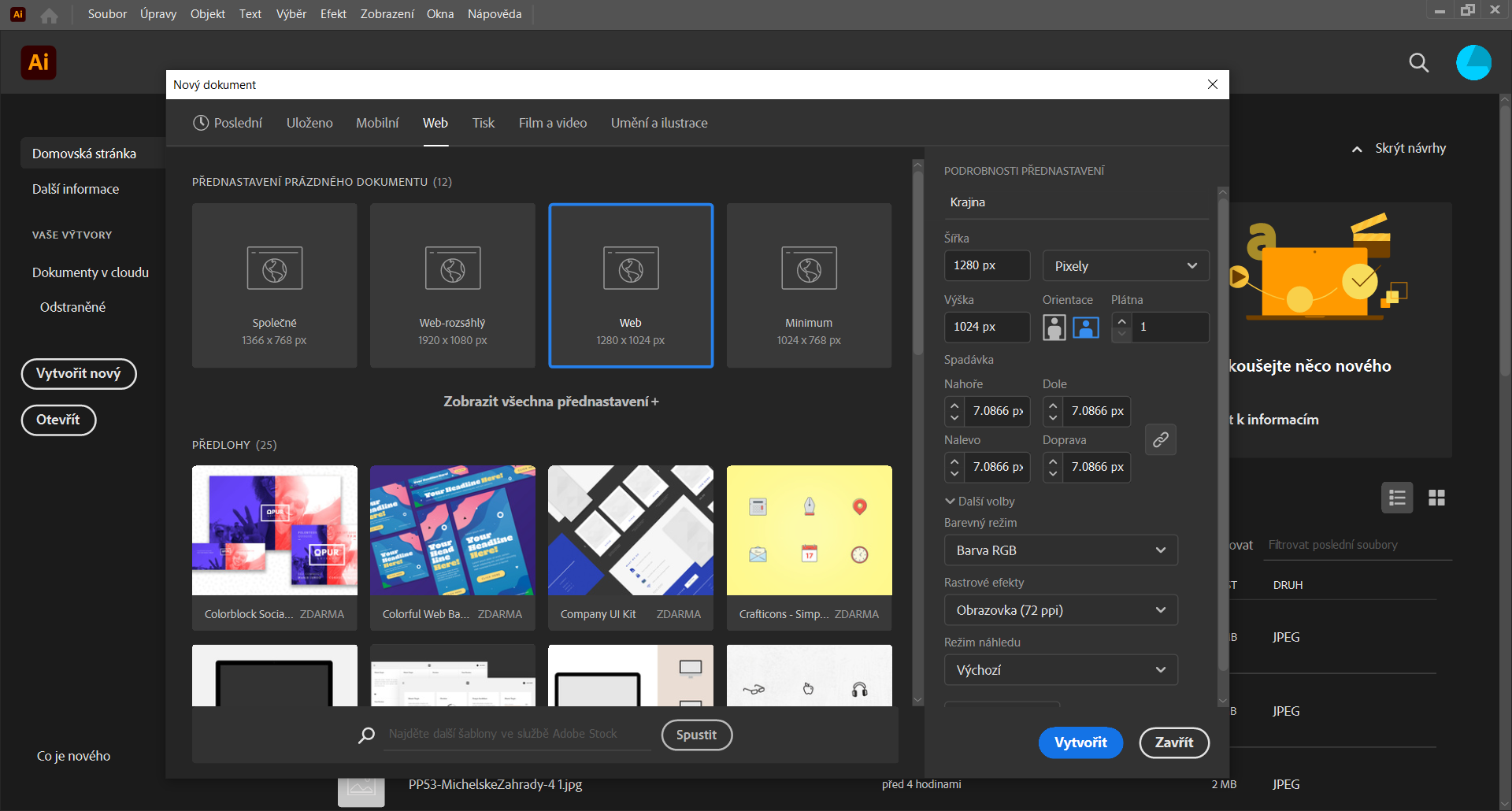Click the Šířka width input field
Screen dimensions: 1512x811
click(986, 265)
